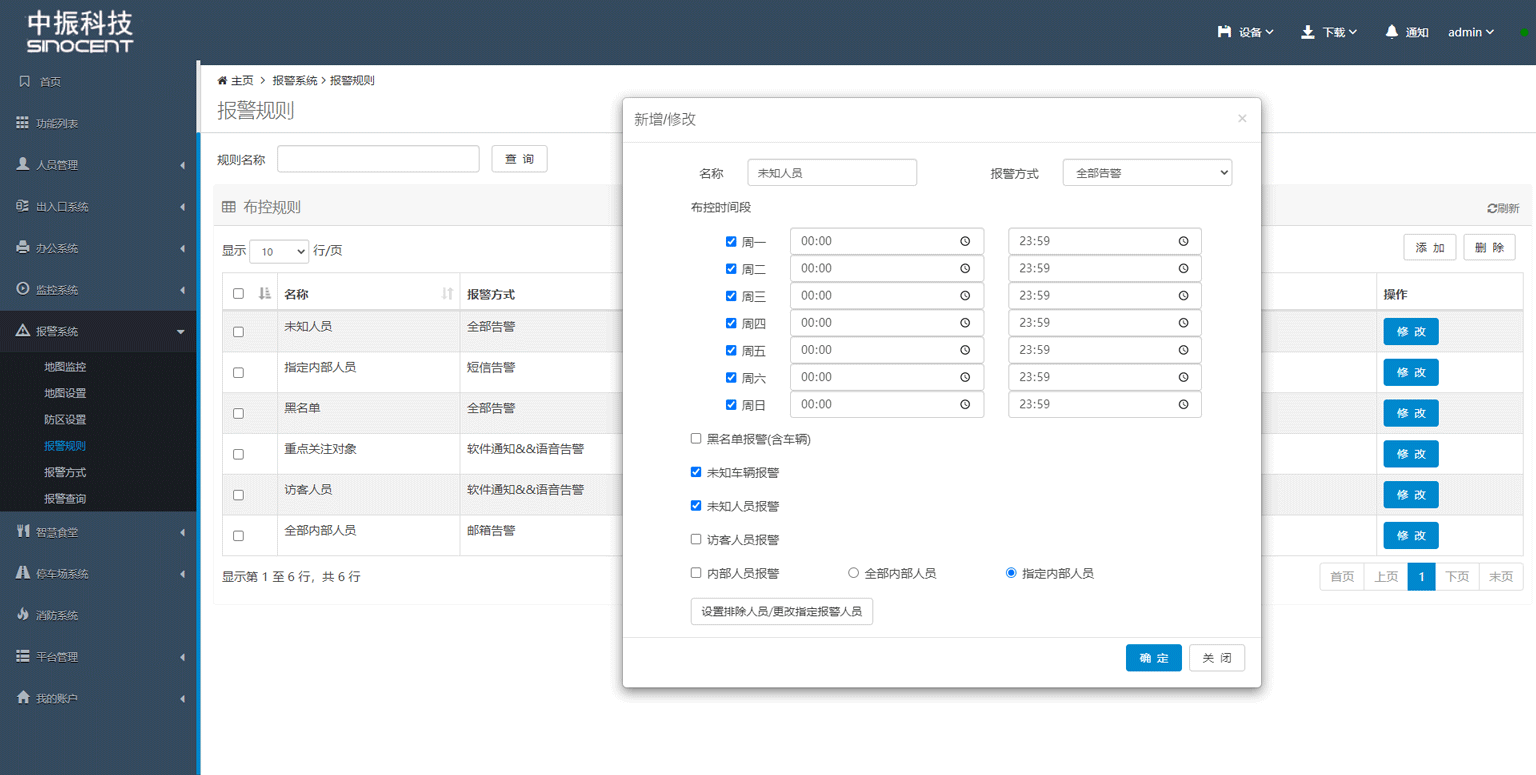Select the all internal personnel radio button
1536x775 pixels.
pyautogui.click(x=853, y=573)
